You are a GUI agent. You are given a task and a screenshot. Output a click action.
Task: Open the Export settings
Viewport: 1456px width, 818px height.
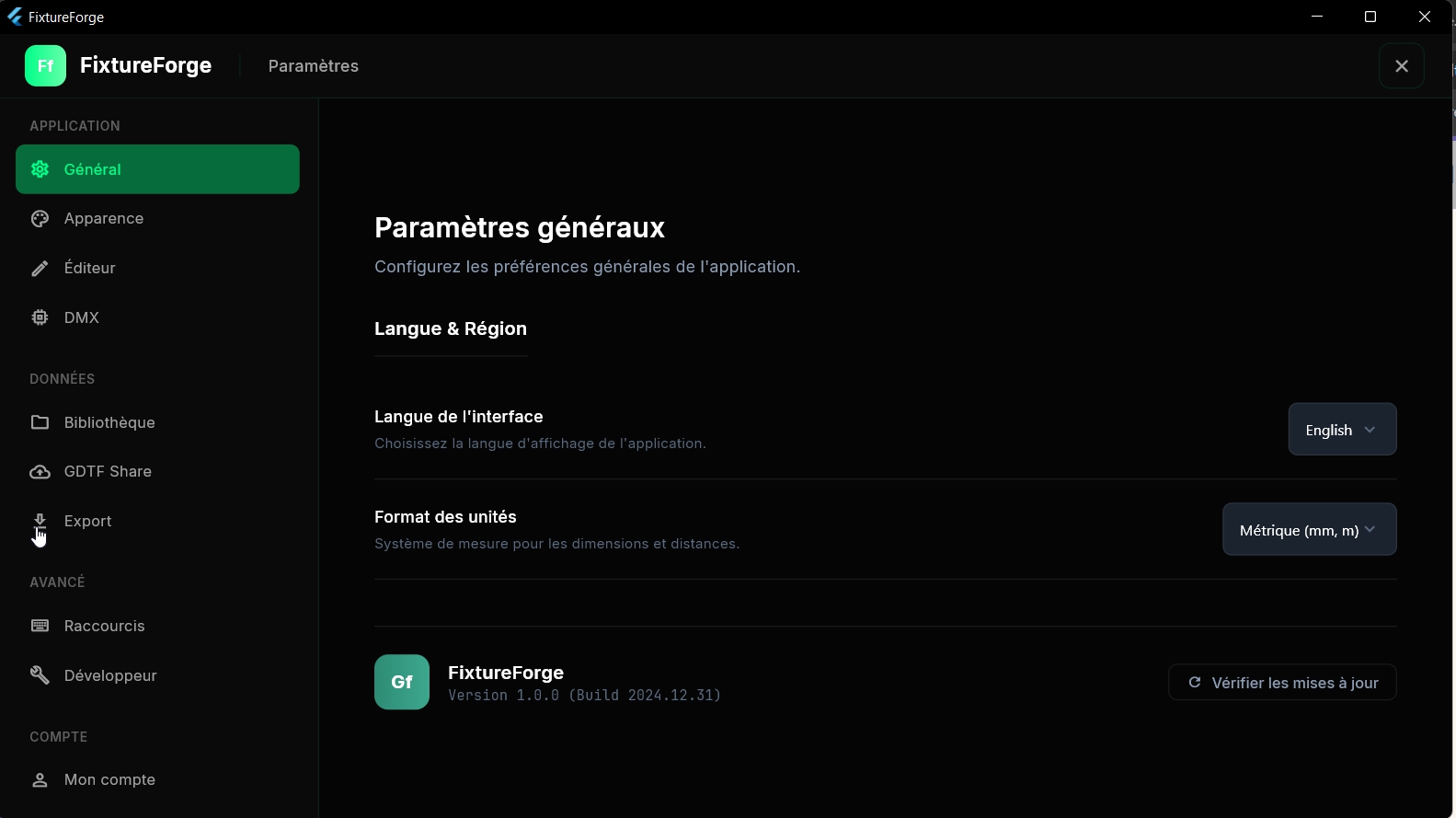(157, 521)
